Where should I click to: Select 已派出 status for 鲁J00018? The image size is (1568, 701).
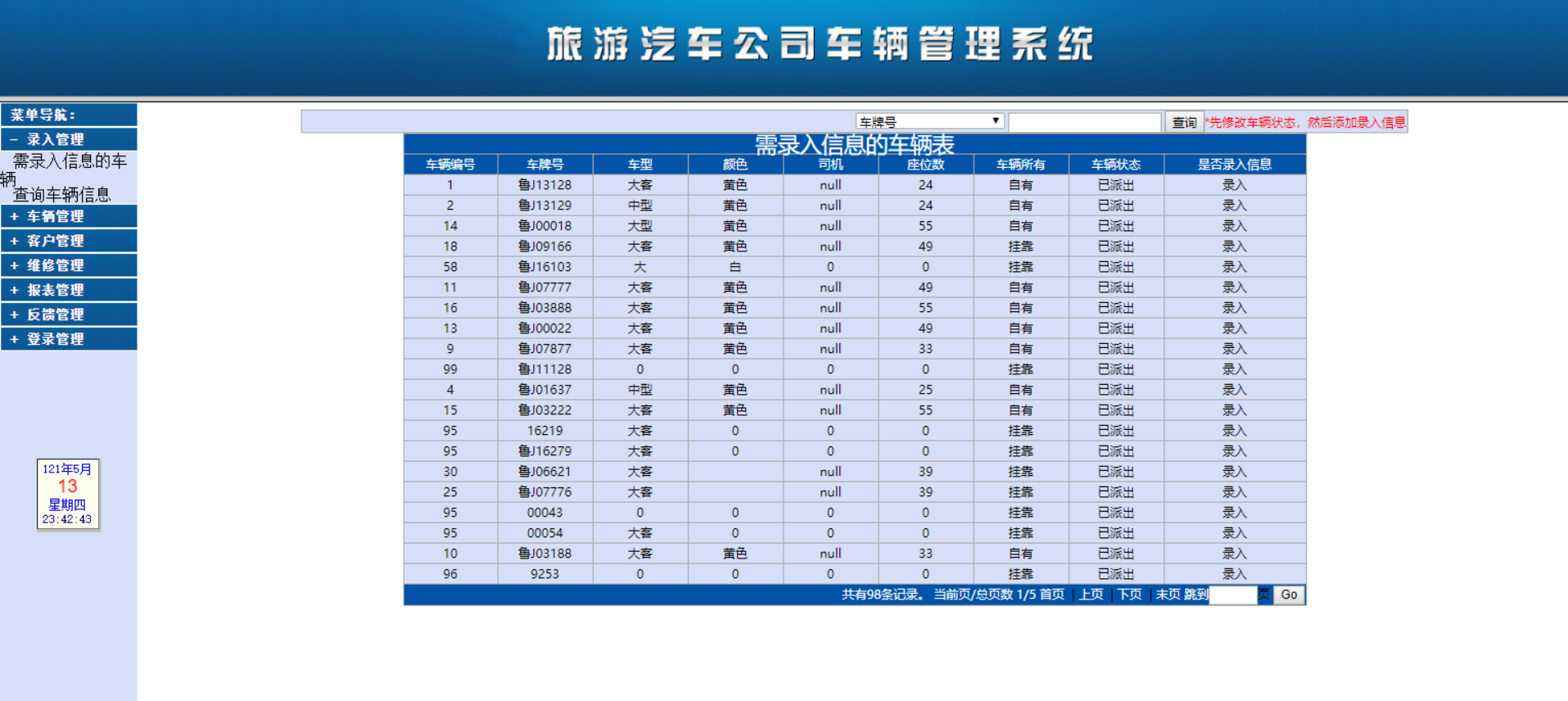1116,226
